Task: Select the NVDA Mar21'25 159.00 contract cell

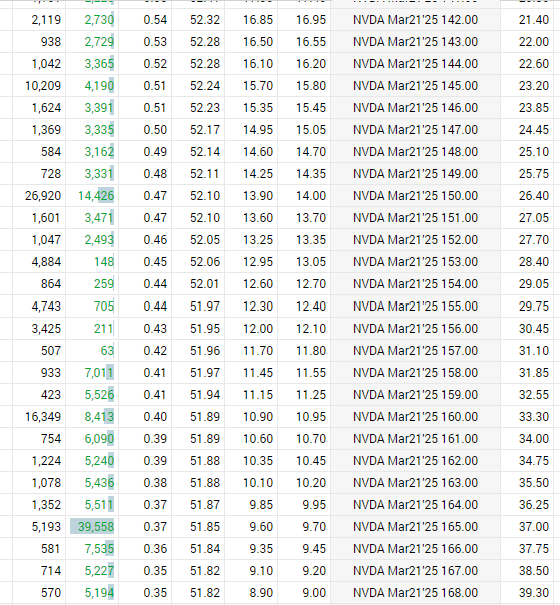Action: point(415,395)
